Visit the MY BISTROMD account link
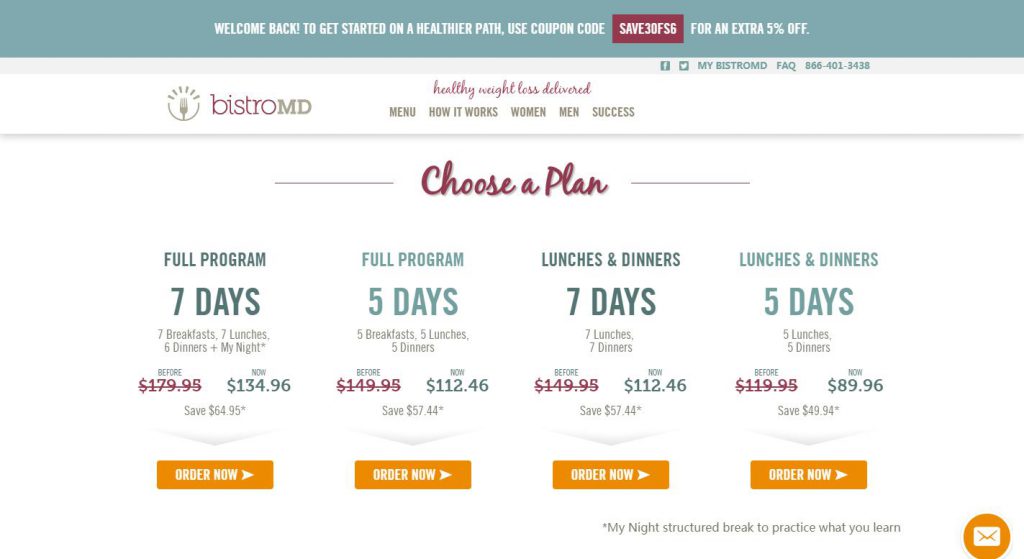1024x559 pixels. [732, 66]
